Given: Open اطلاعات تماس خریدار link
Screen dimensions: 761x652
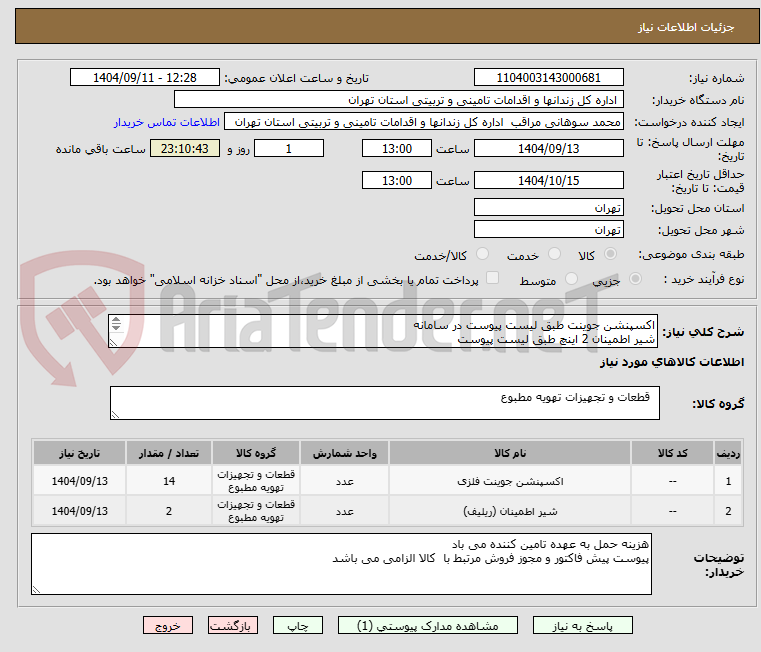Looking at the screenshot, I should coord(167,122).
